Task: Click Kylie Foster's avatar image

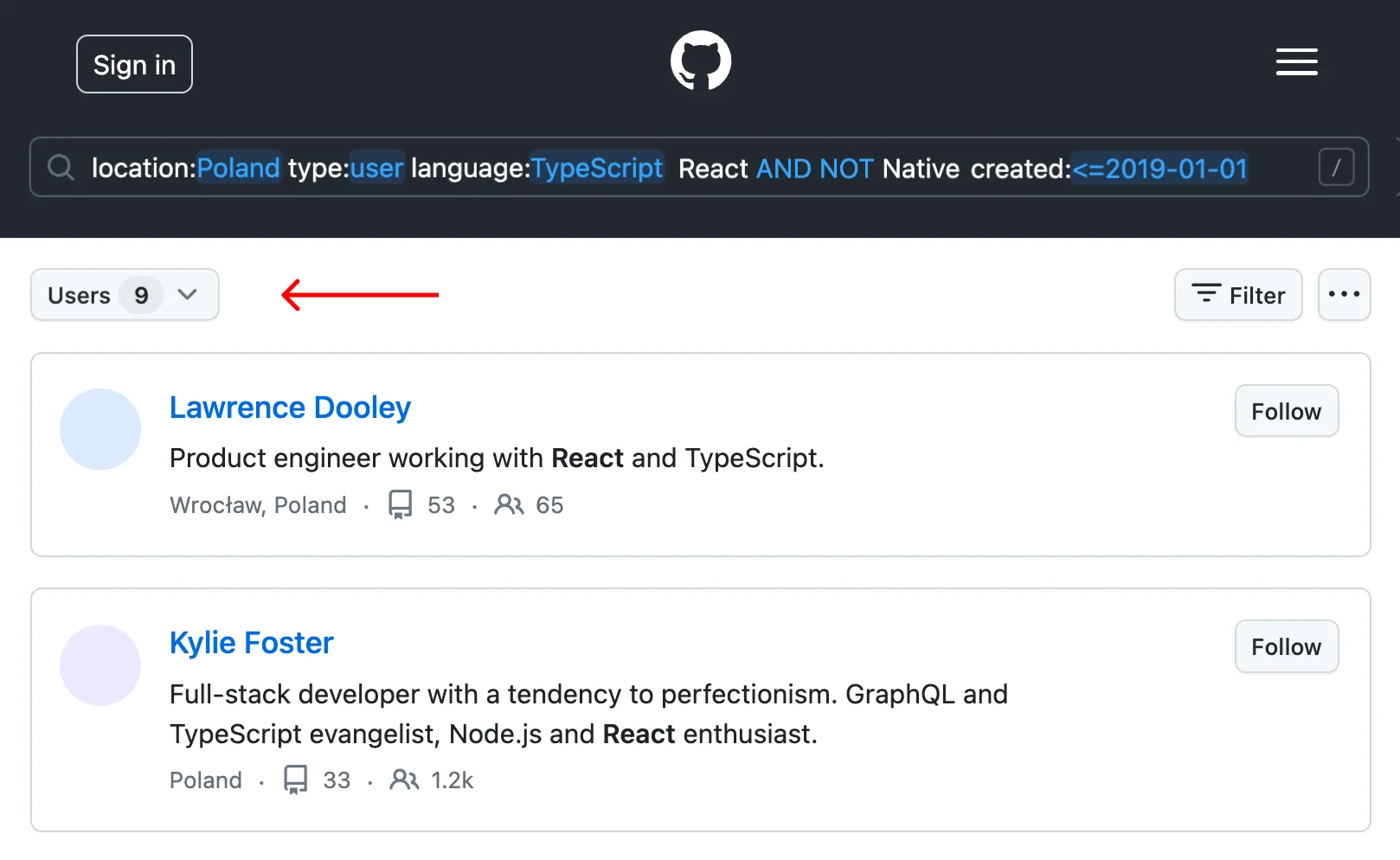Action: point(100,665)
